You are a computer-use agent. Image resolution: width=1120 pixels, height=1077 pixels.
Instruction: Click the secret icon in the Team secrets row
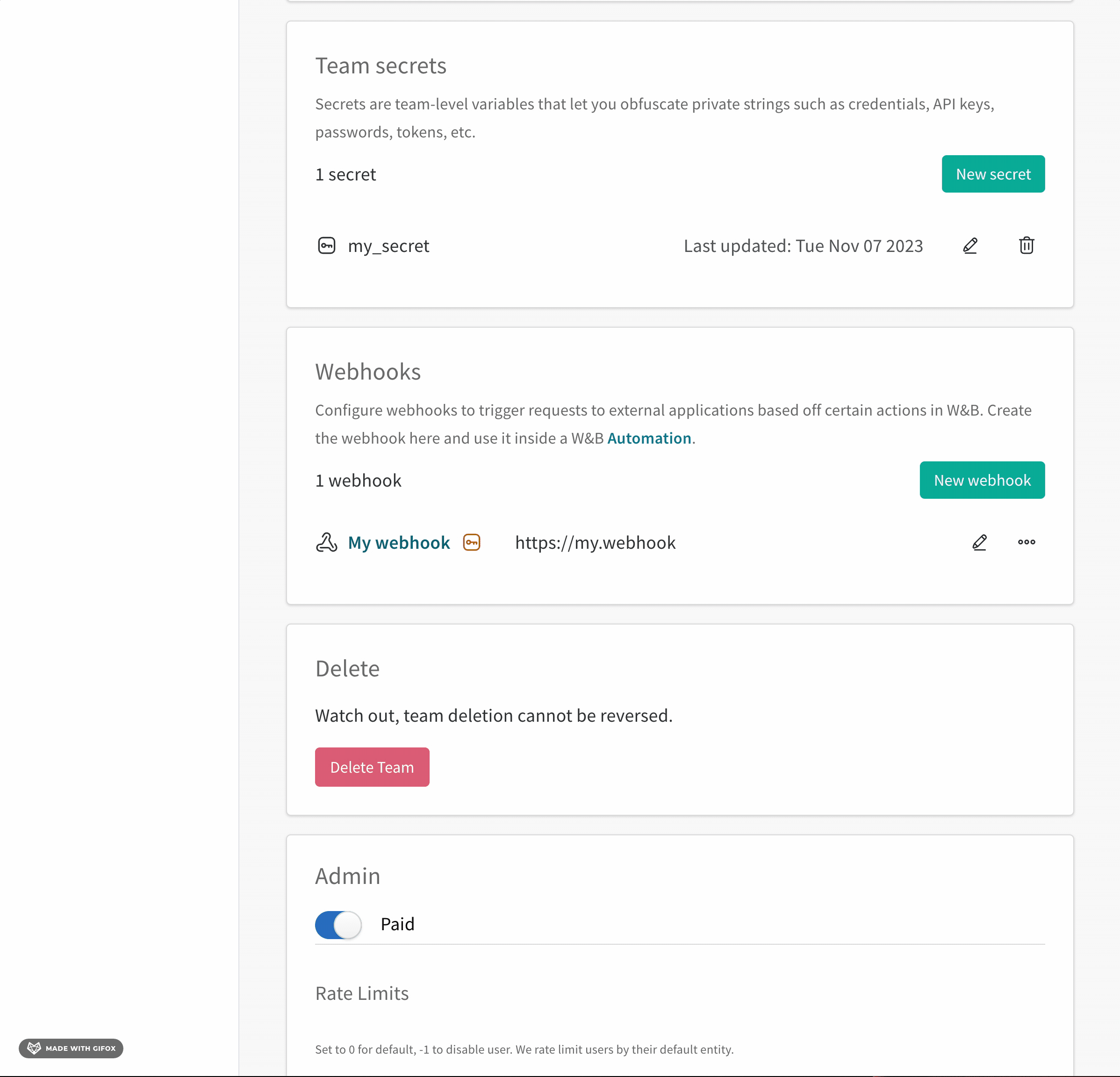327,245
